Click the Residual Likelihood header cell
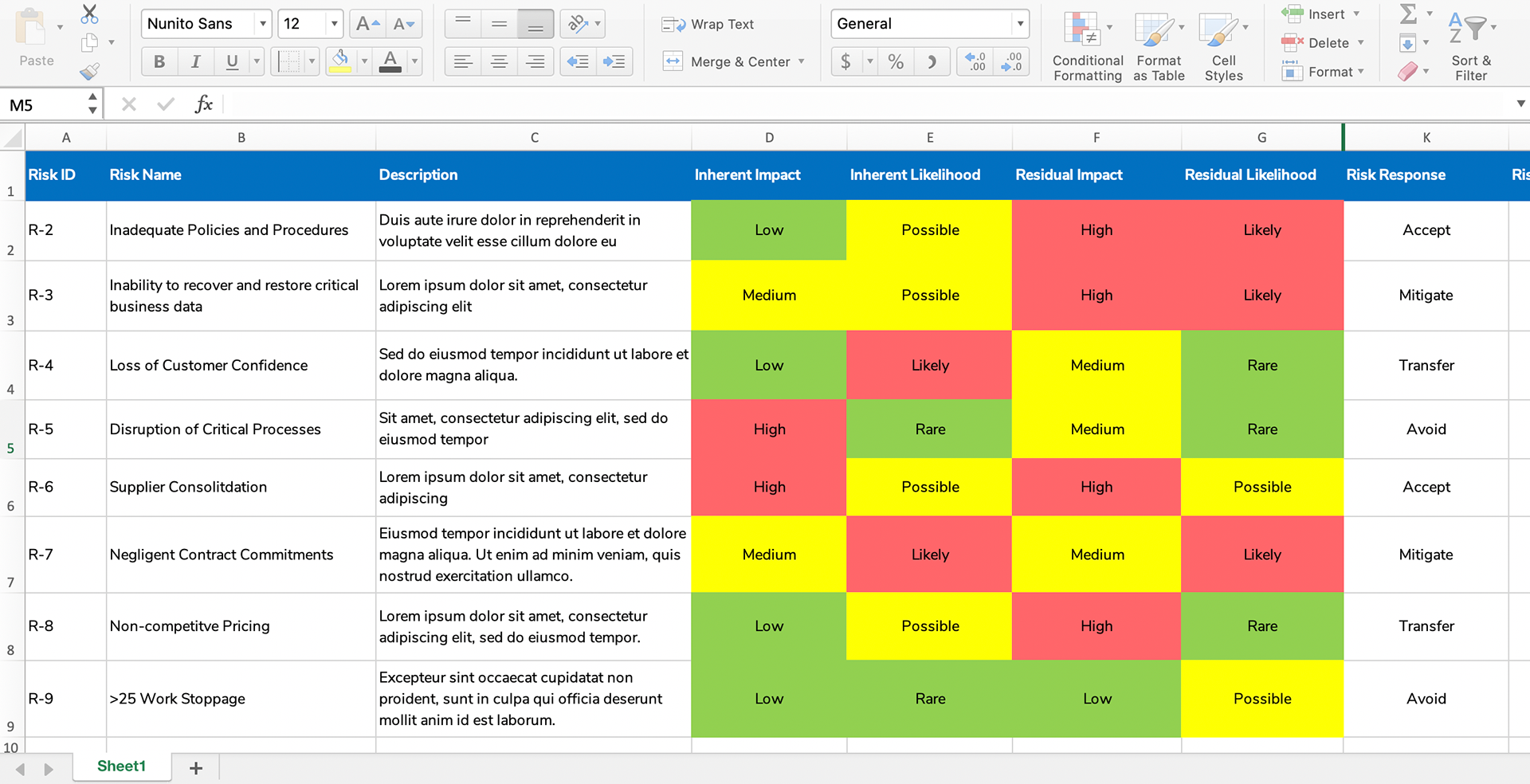The width and height of the screenshot is (1530, 784). [1262, 175]
